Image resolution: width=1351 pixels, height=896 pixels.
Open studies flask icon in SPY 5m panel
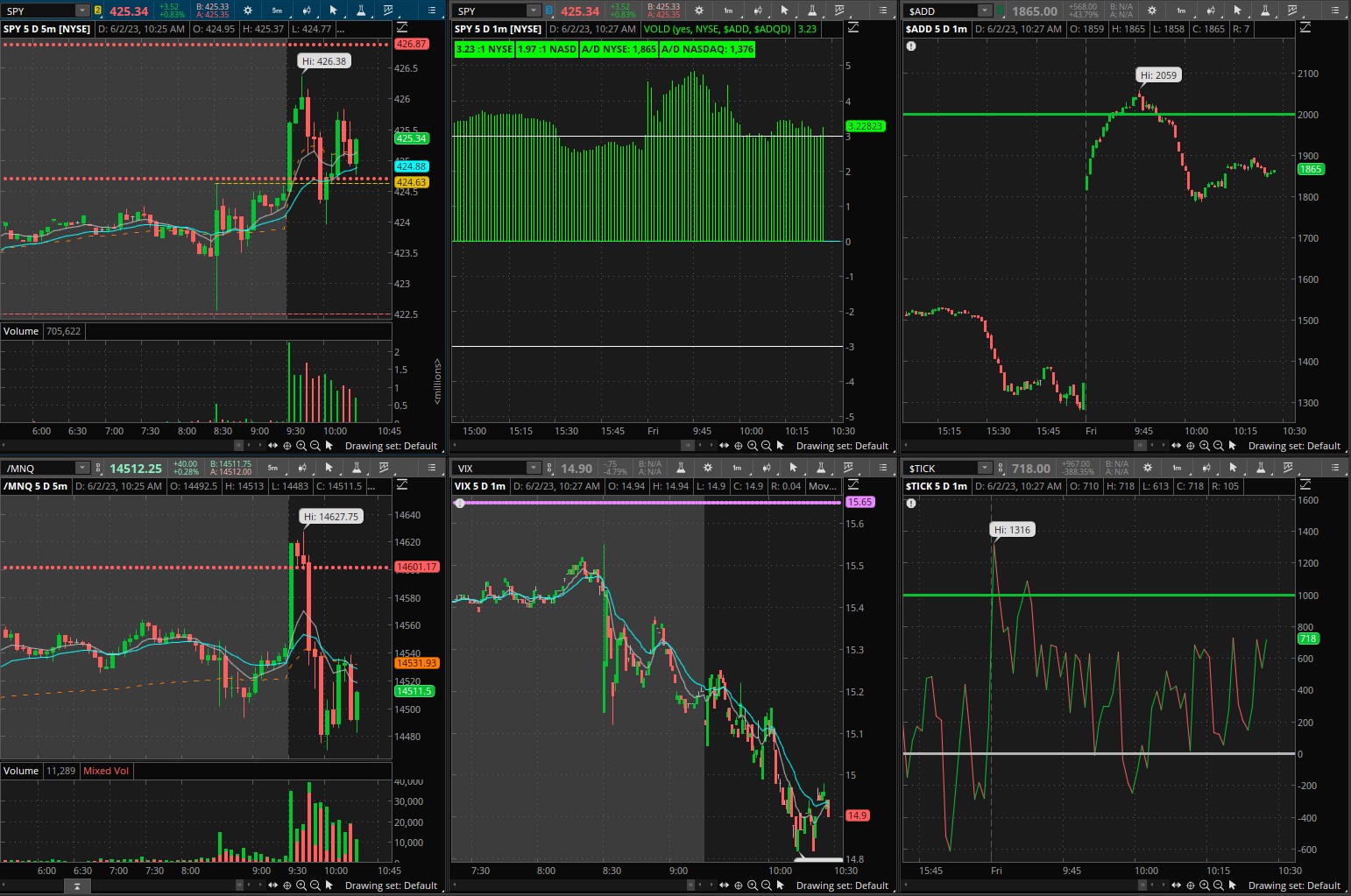coord(361,11)
